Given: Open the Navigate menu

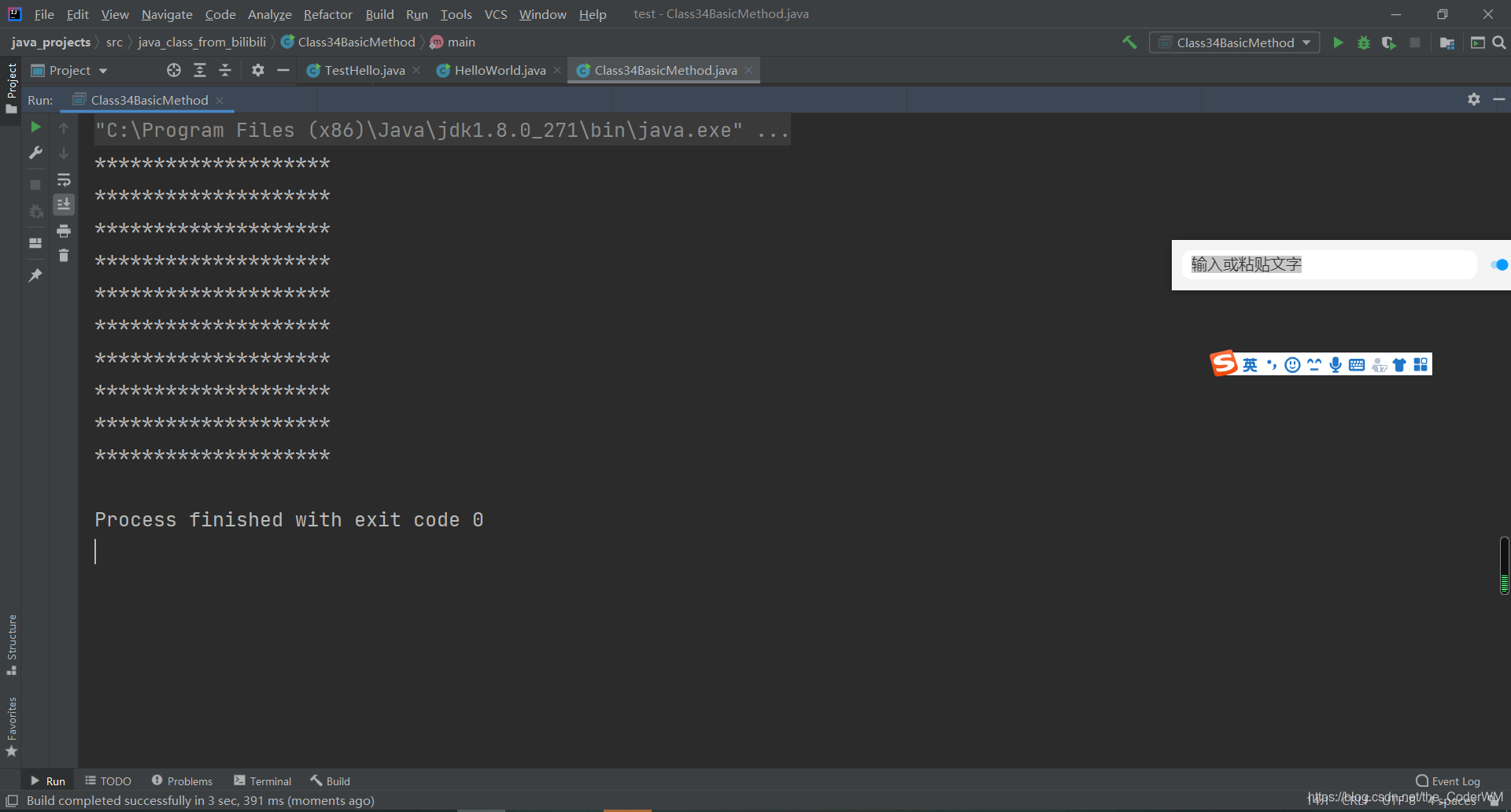Looking at the screenshot, I should 167,14.
